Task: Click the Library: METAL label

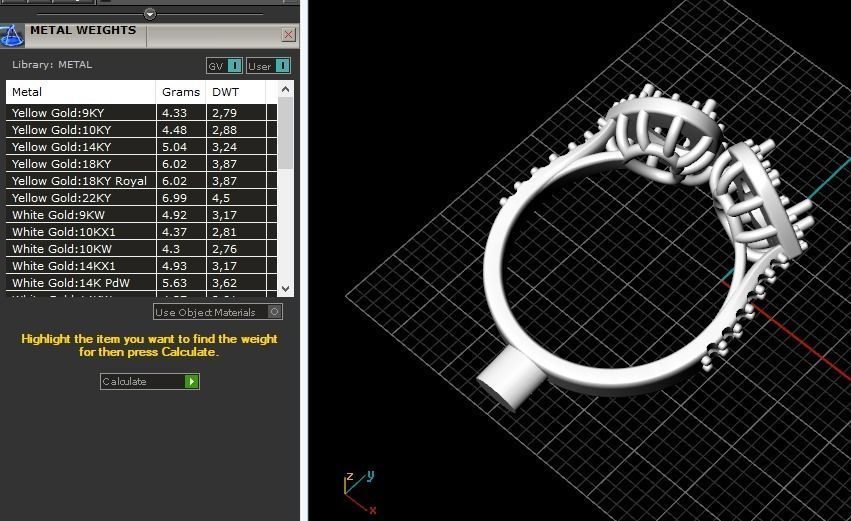Action: (x=52, y=65)
